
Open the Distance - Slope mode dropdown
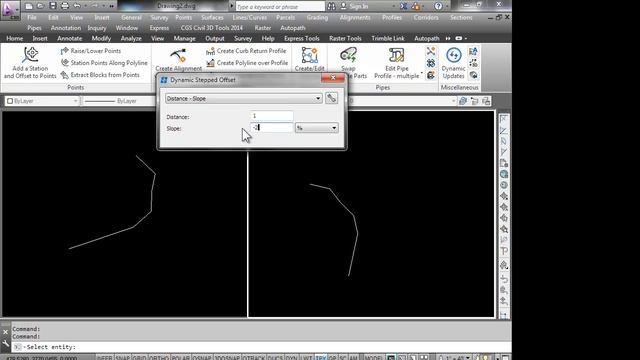coord(244,98)
